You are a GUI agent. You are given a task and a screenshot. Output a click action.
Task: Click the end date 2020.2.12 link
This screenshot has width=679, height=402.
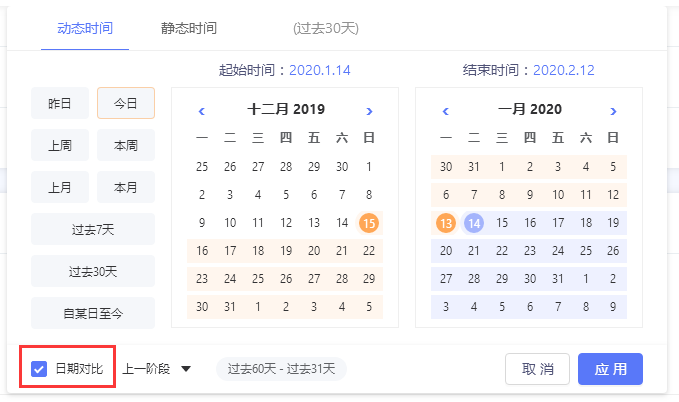point(563,70)
